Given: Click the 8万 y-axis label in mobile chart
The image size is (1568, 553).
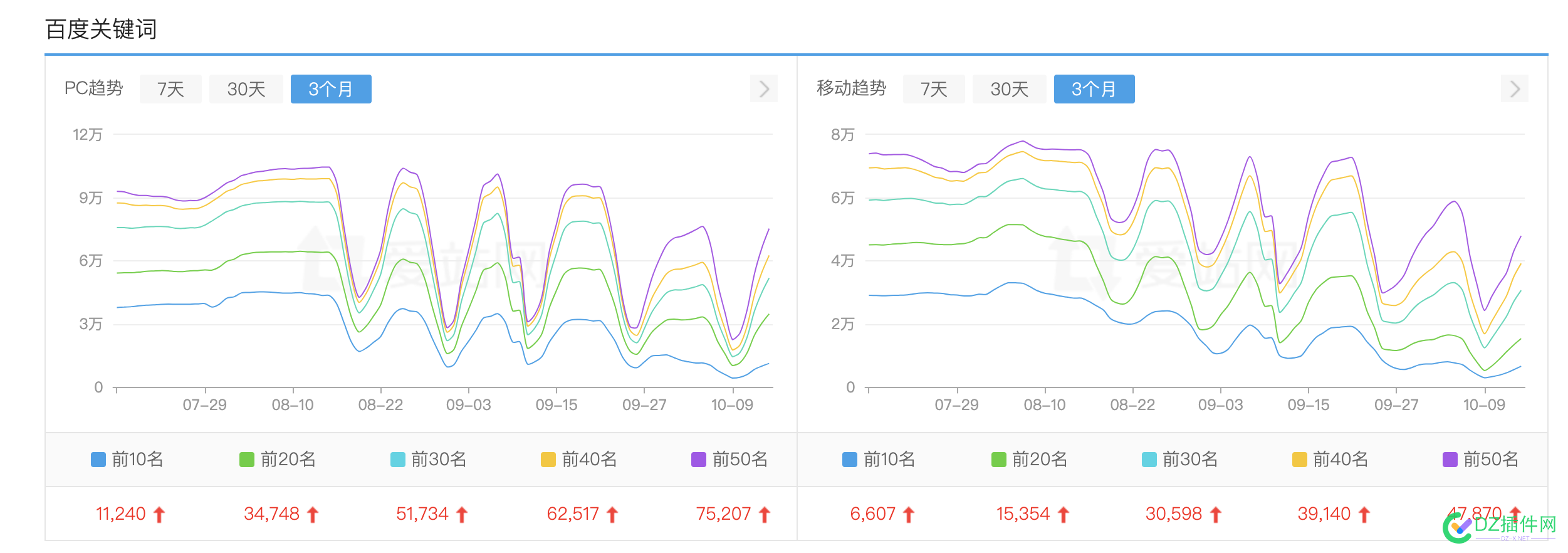Looking at the screenshot, I should coord(843,135).
